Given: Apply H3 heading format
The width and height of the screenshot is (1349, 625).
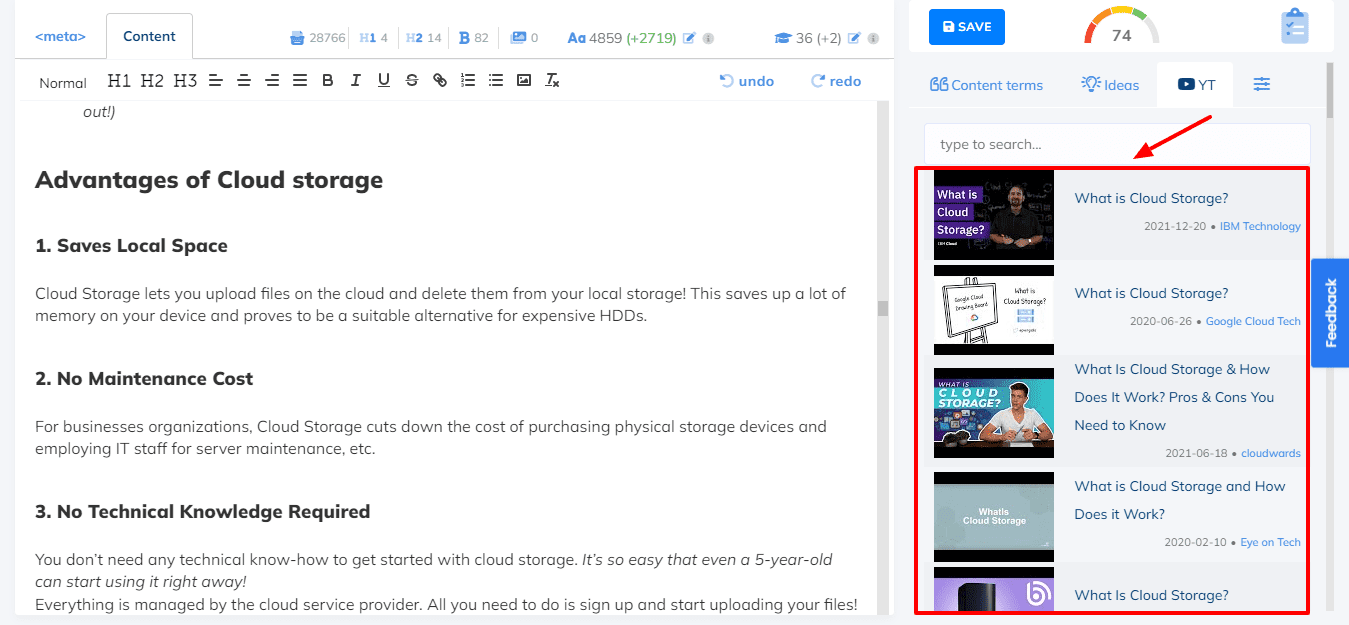Looking at the screenshot, I should point(185,81).
